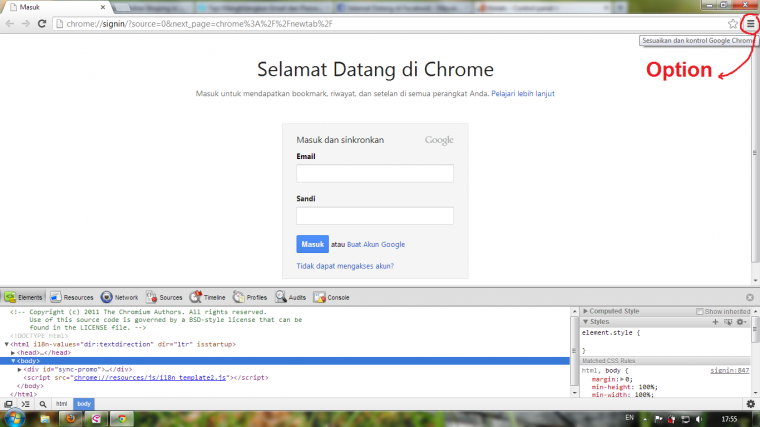Open Firefox from the taskbar
This screenshot has width=760, height=427.
[71, 419]
